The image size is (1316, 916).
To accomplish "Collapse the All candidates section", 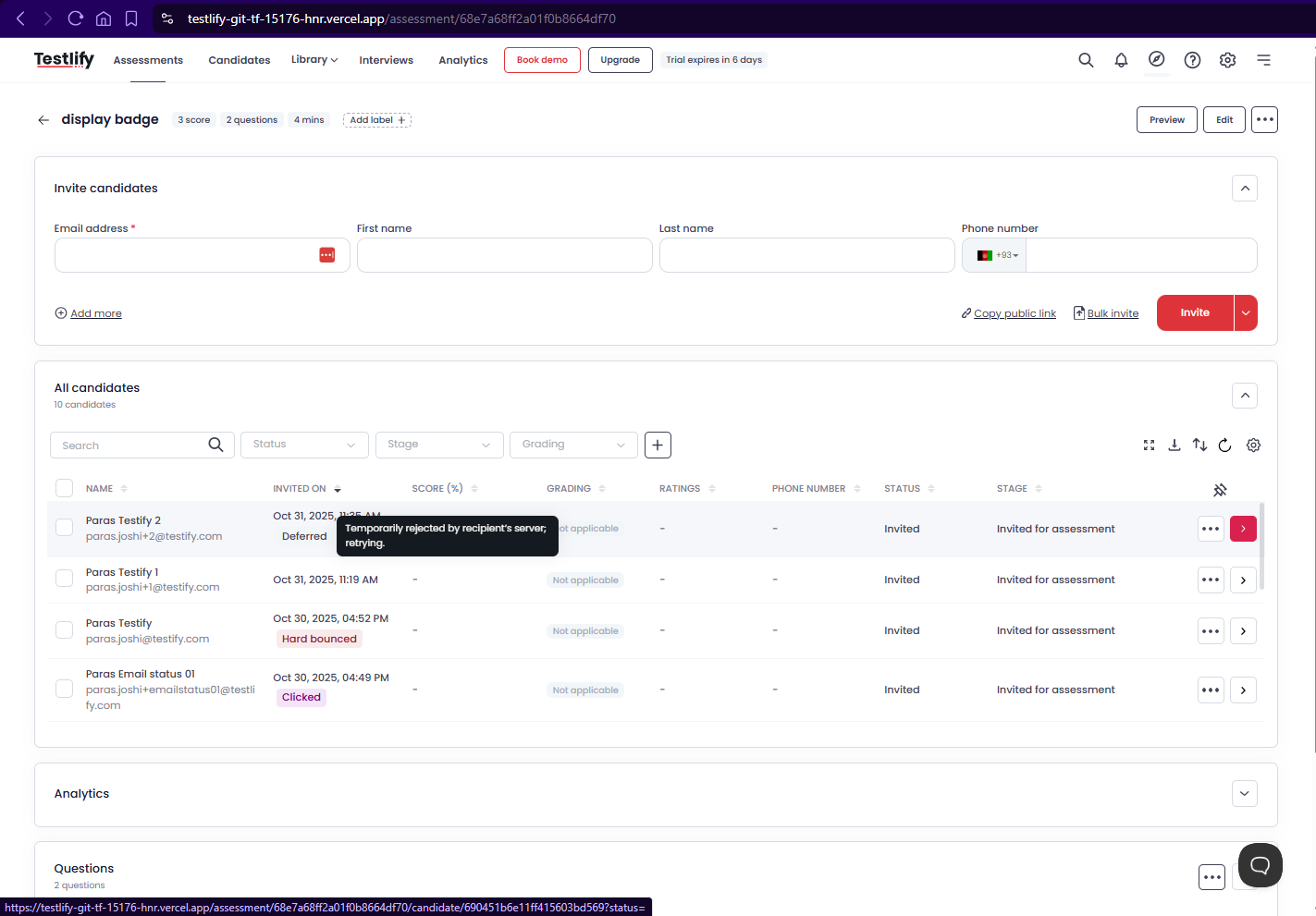I will coord(1245,396).
